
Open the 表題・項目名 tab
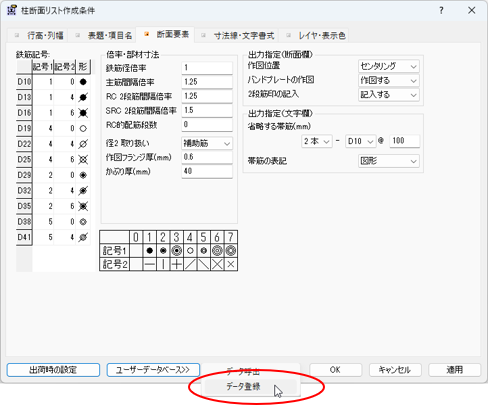click(x=103, y=35)
